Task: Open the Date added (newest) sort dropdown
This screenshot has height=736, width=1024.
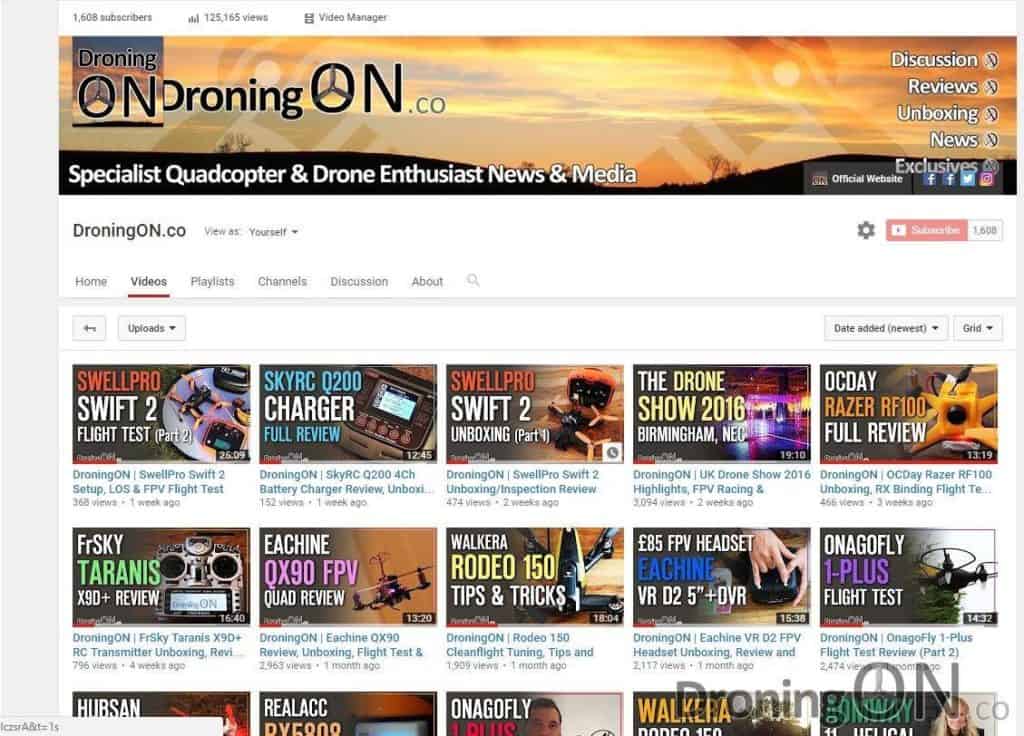Action: [x=886, y=328]
